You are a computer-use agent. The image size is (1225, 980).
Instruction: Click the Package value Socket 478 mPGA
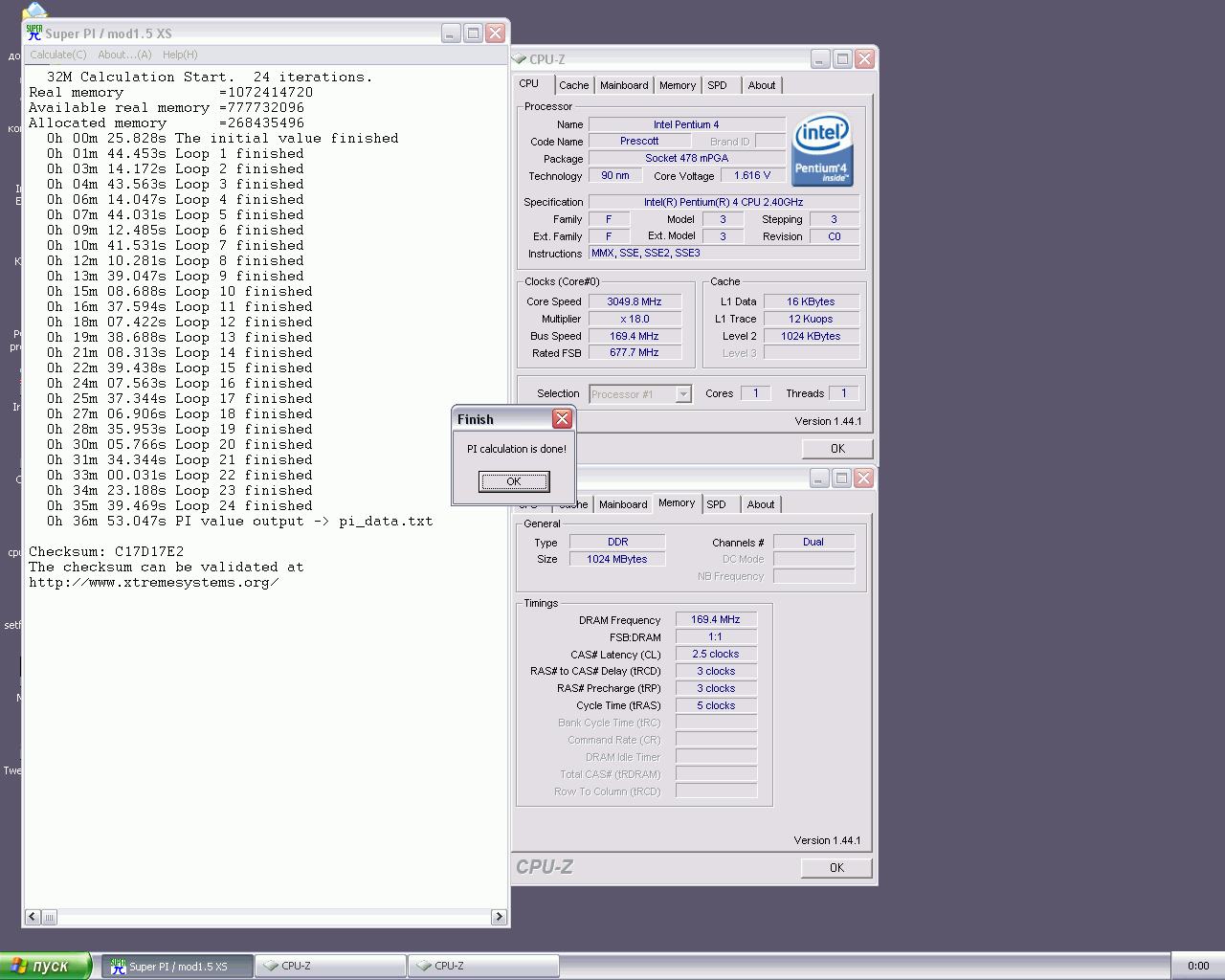click(686, 158)
